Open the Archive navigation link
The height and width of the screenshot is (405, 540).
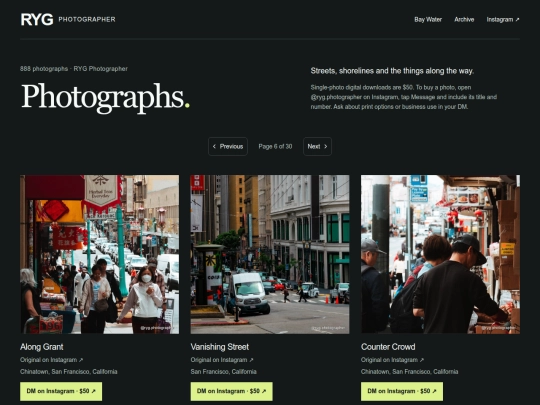(x=464, y=20)
